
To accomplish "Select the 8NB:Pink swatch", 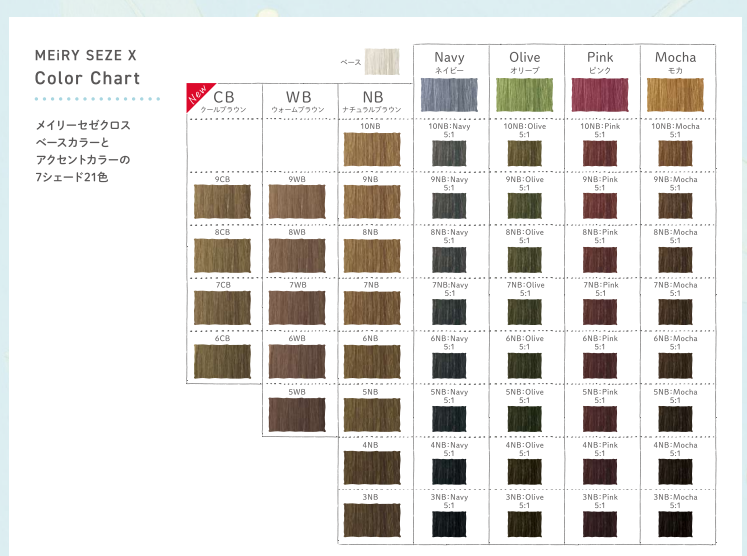I will tap(600, 259).
